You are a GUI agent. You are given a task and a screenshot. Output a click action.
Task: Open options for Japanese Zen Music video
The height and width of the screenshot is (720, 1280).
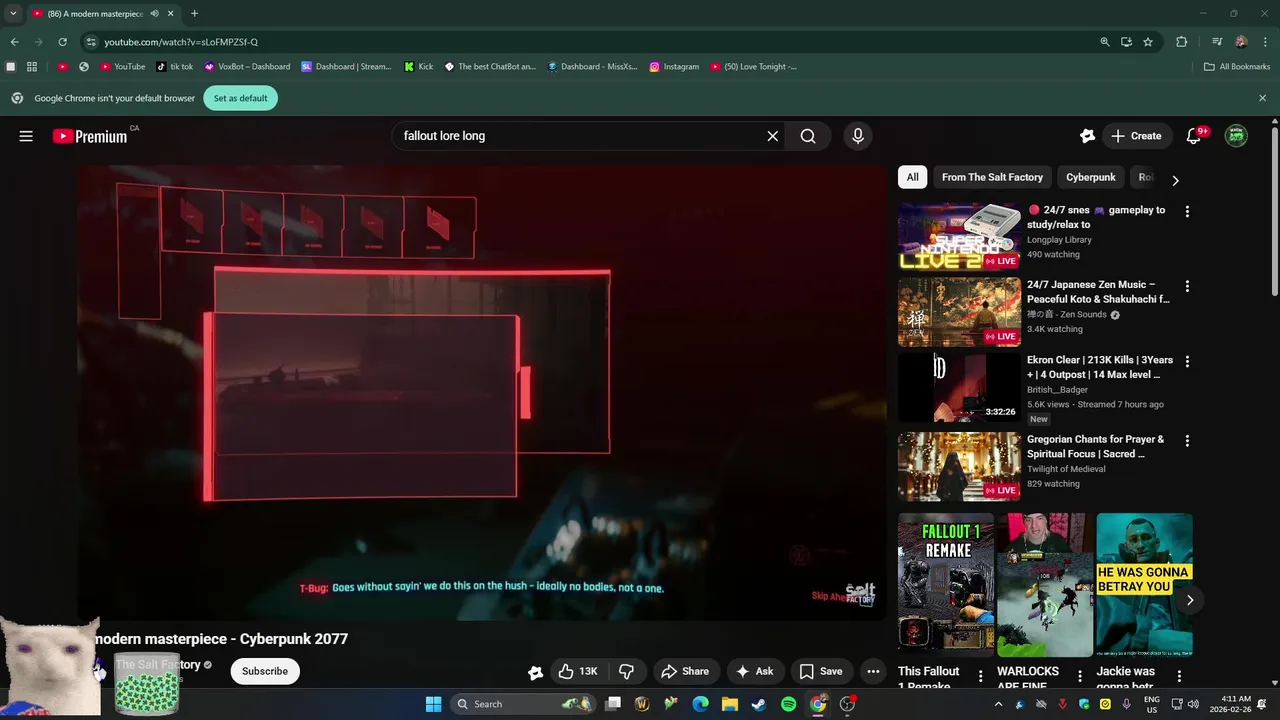point(1187,286)
